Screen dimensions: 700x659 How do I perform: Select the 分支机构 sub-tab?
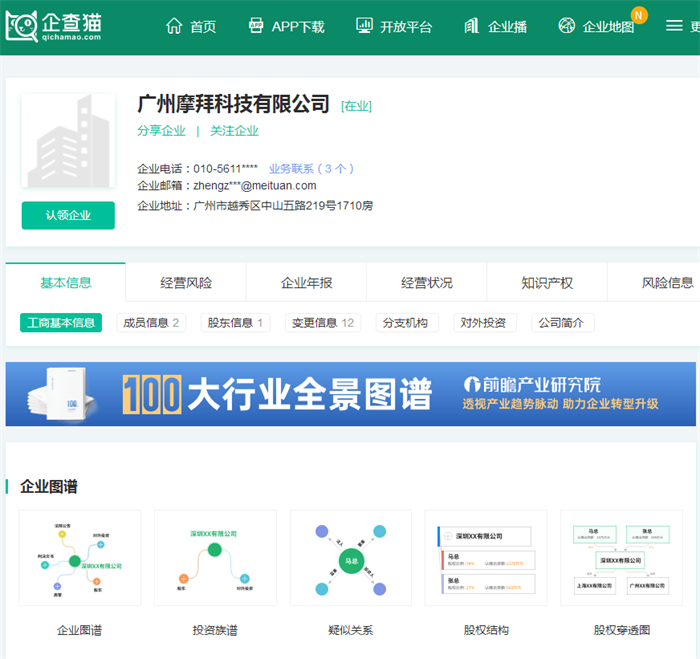pyautogui.click(x=407, y=323)
